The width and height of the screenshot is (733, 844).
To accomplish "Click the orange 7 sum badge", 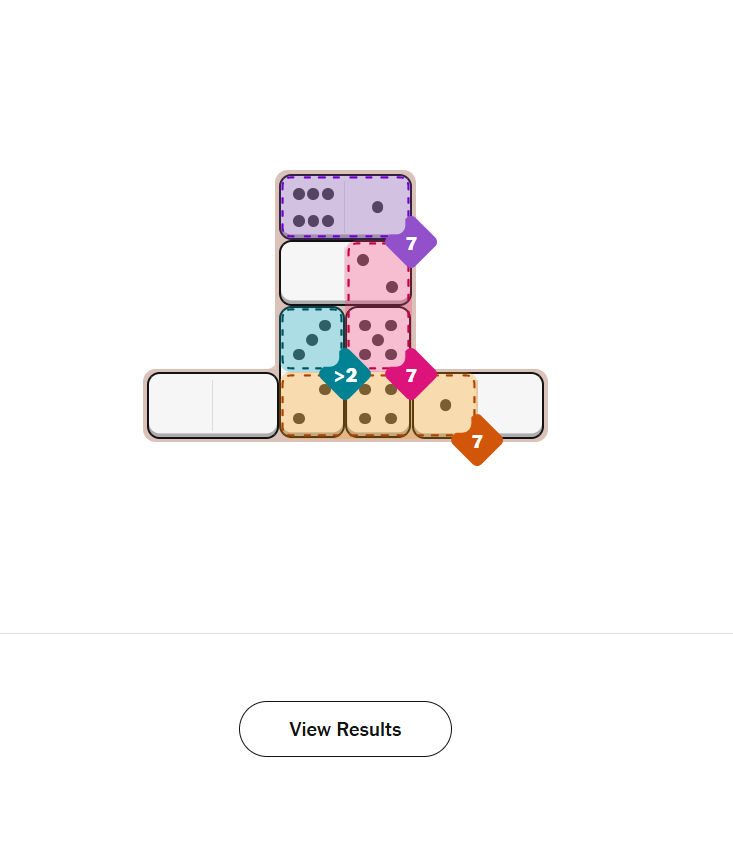I will [x=477, y=441].
